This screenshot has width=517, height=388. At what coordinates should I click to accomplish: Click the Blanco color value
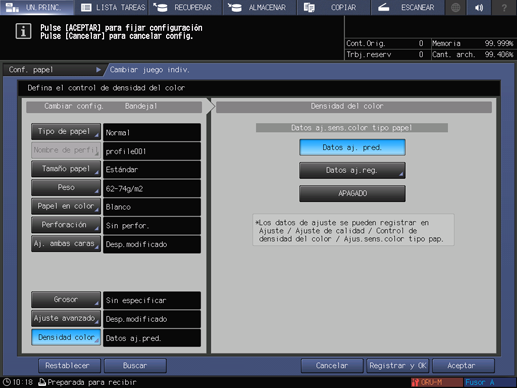click(x=152, y=207)
